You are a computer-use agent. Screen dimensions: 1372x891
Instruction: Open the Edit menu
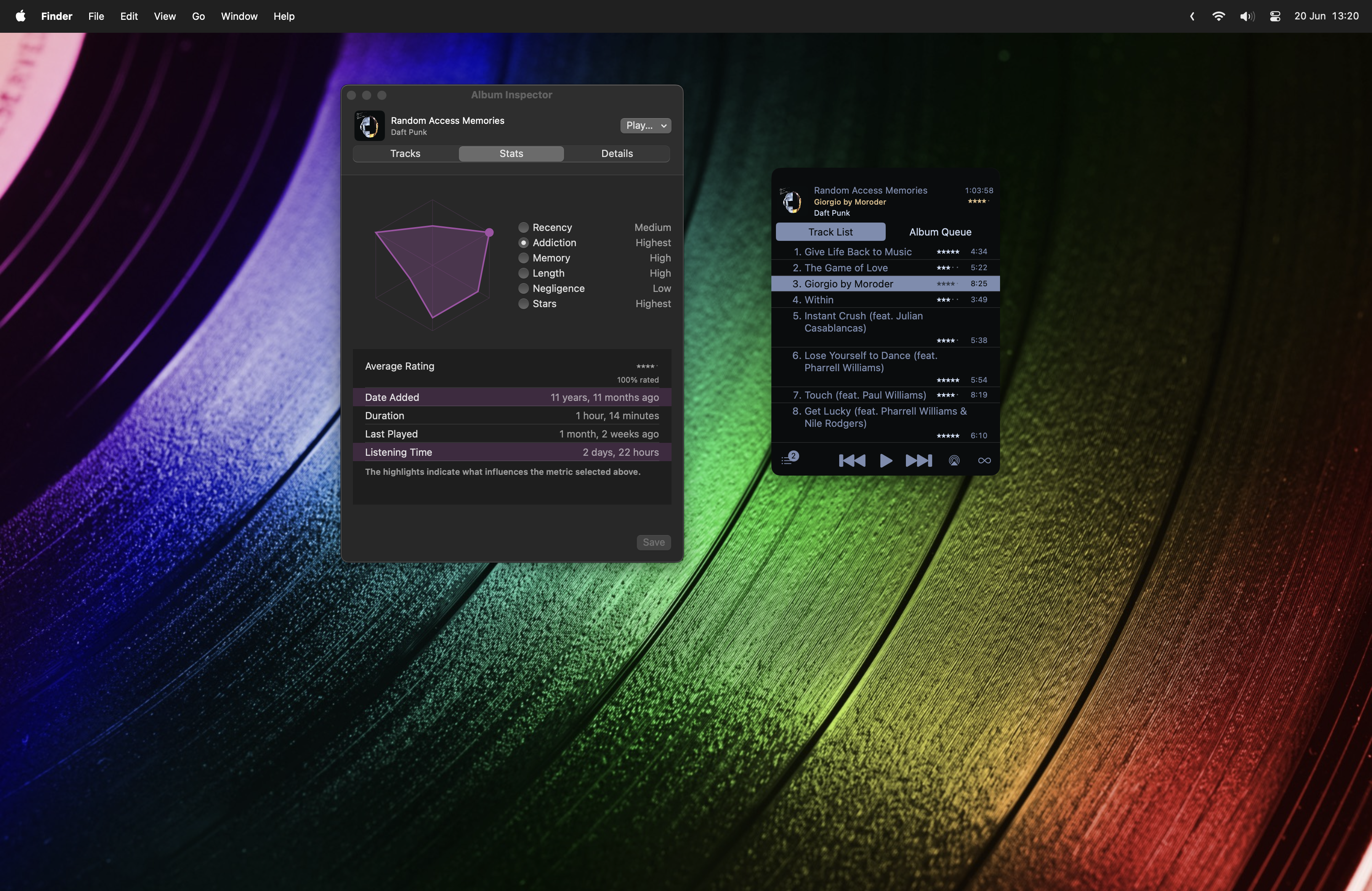129,16
